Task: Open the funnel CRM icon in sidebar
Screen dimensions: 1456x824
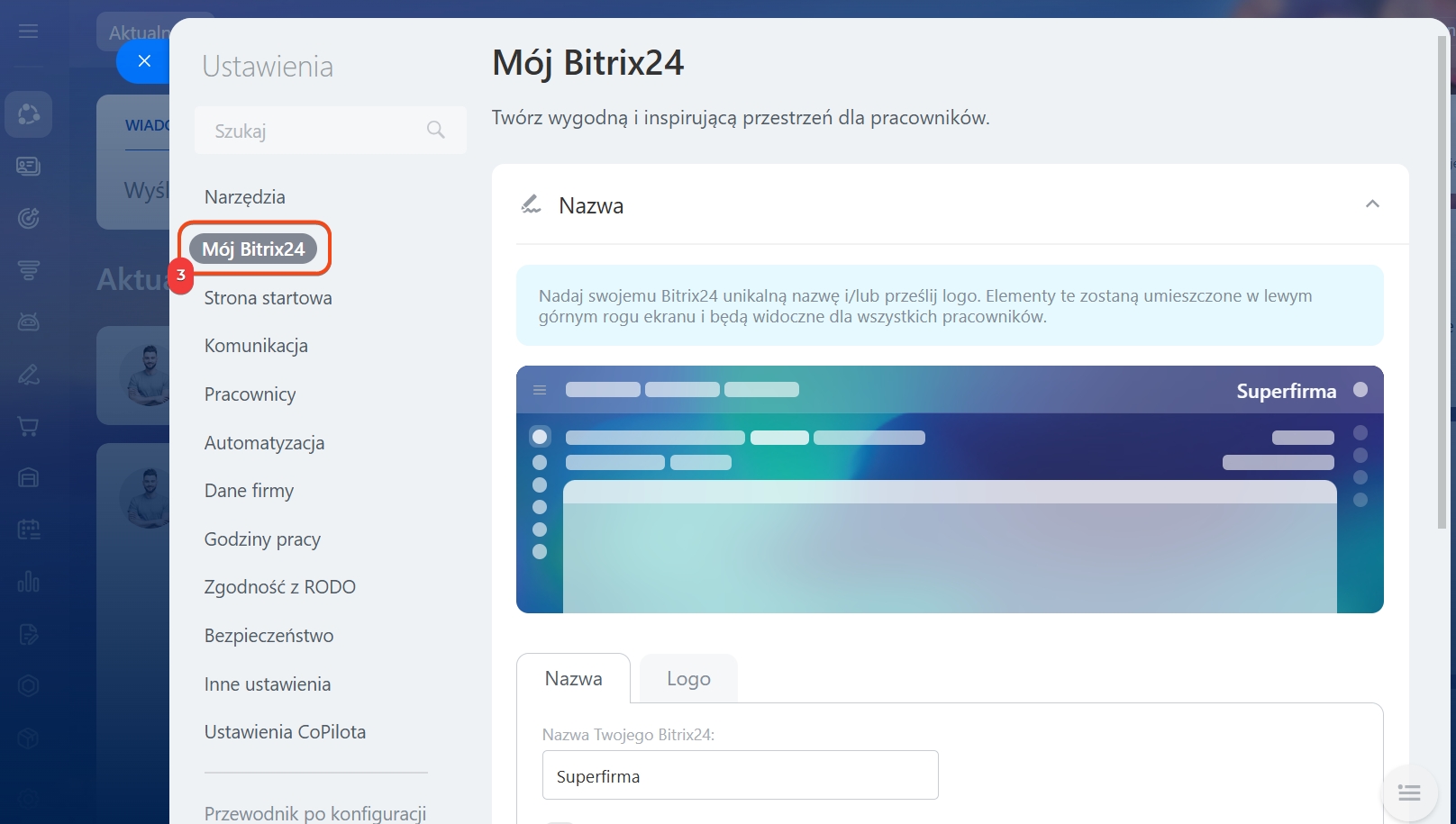Action: [29, 270]
